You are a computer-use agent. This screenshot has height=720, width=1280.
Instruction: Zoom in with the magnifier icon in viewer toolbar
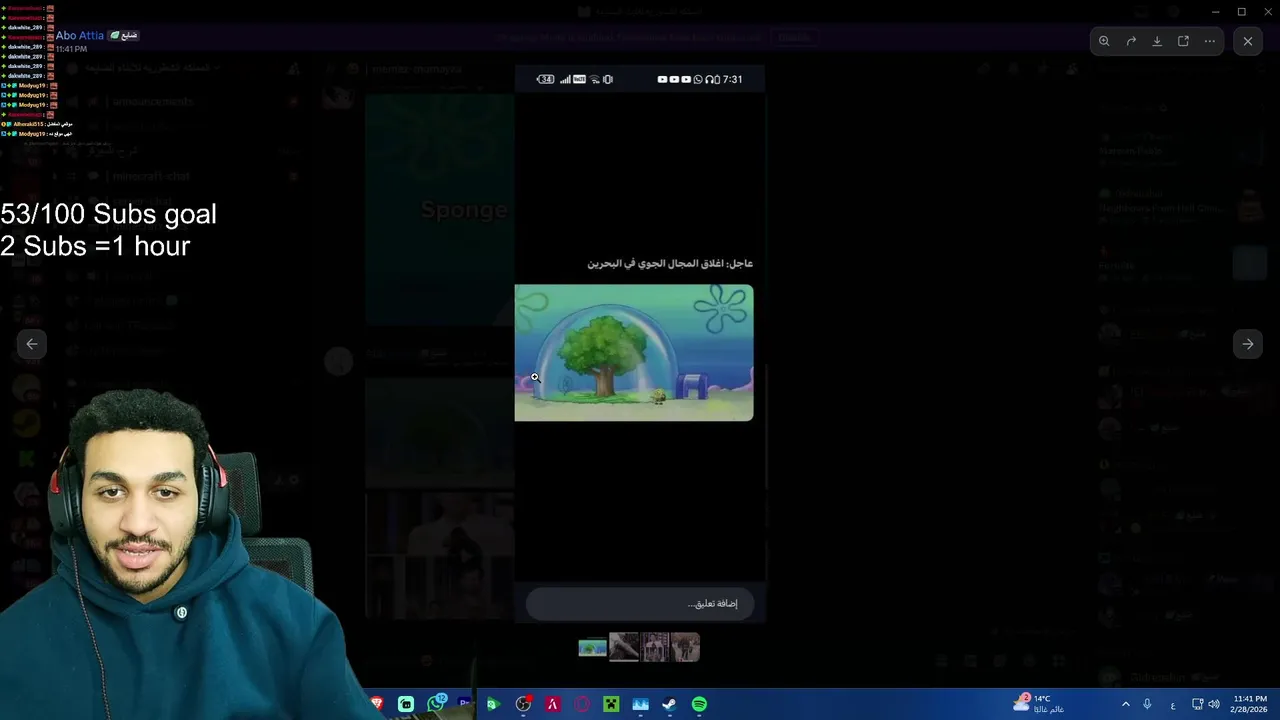[1104, 41]
